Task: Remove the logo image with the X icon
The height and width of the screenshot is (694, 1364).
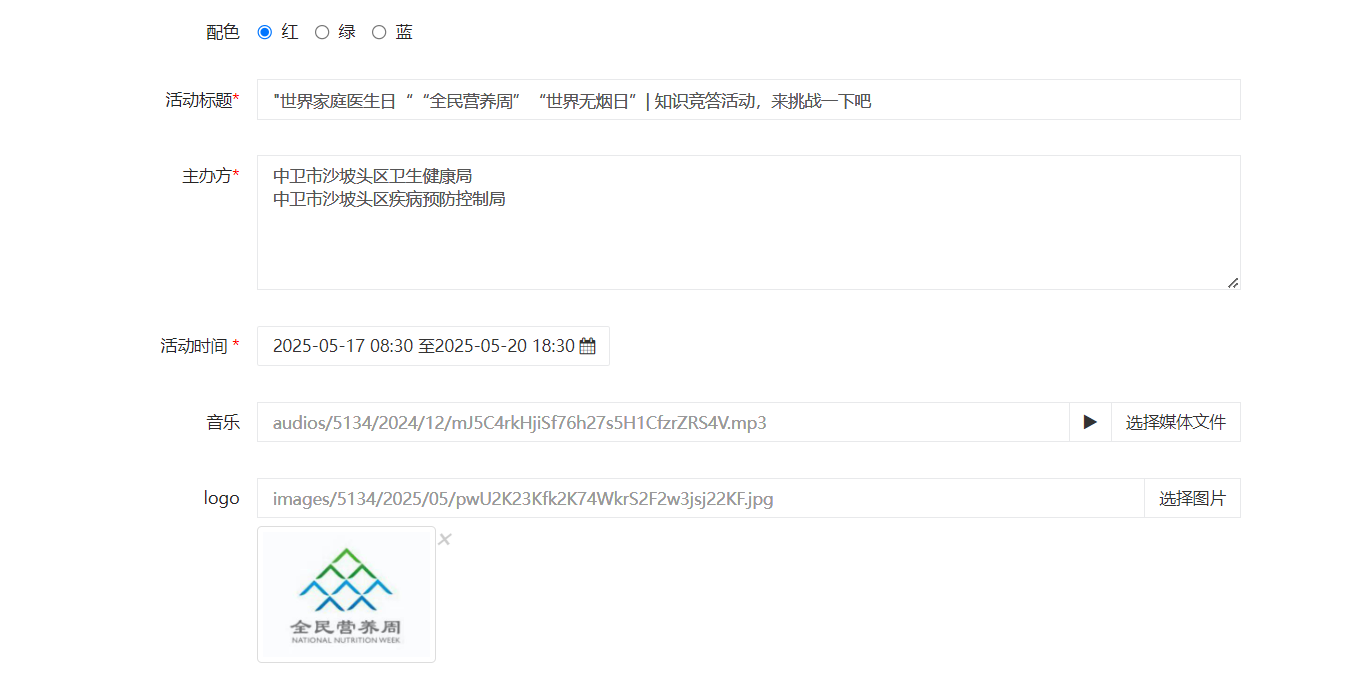Action: pos(445,539)
